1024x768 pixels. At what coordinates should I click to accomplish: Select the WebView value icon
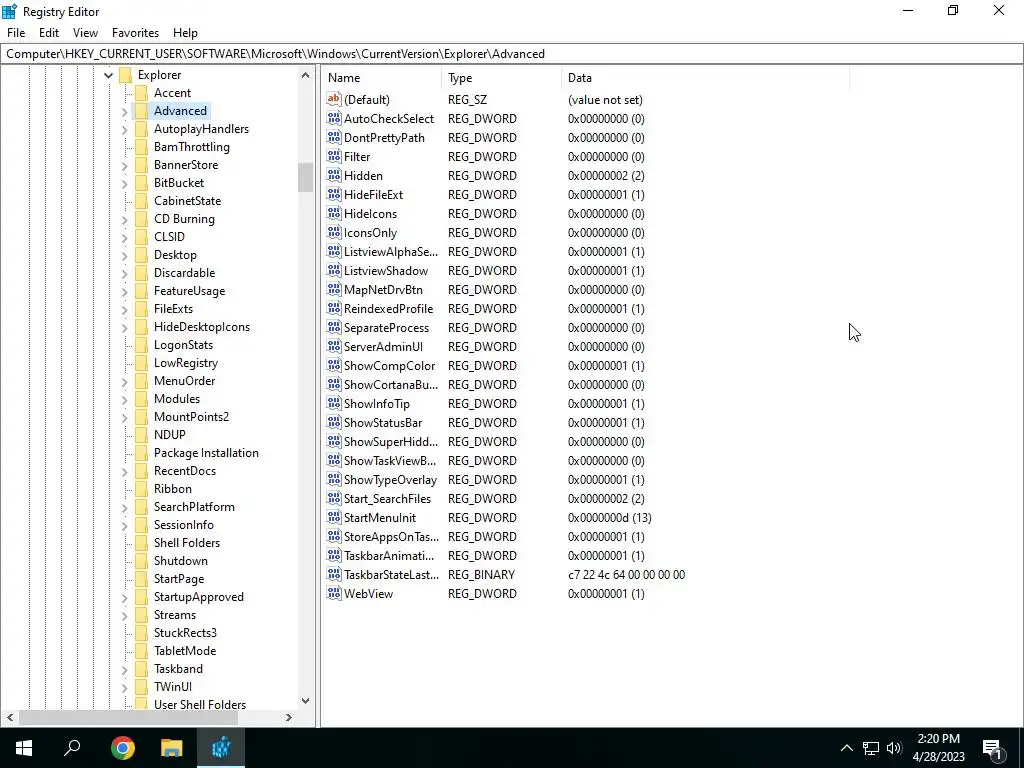click(x=334, y=593)
